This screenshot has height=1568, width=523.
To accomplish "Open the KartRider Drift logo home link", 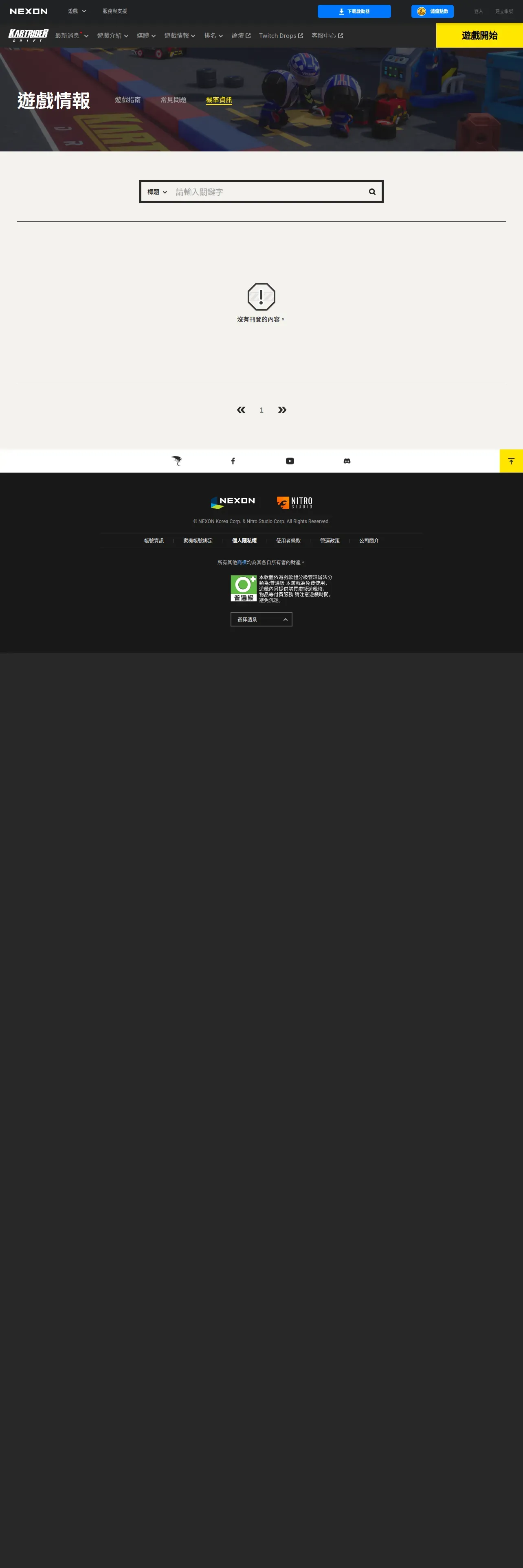I will [x=28, y=35].
